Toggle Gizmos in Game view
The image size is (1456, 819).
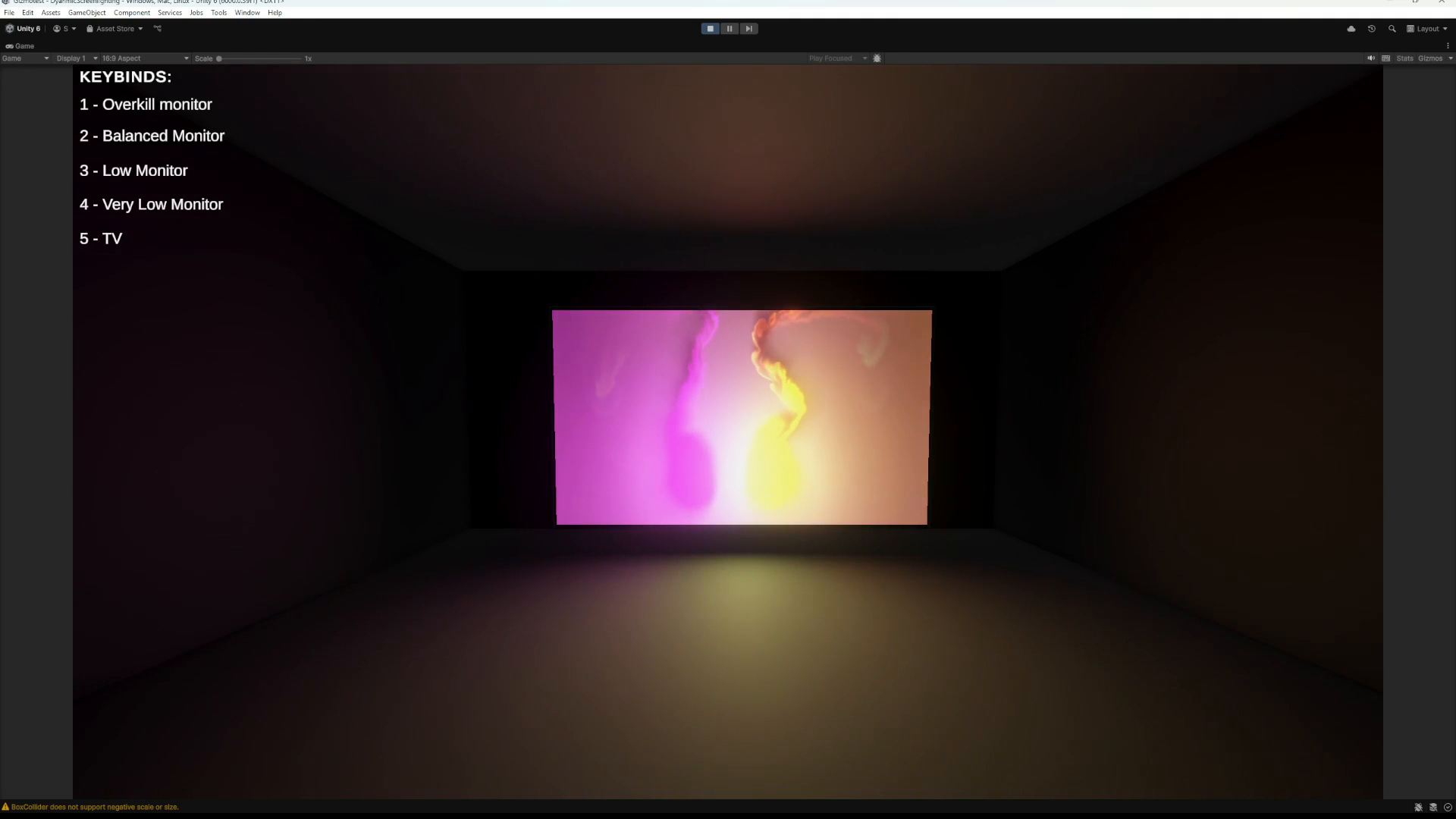coord(1430,58)
